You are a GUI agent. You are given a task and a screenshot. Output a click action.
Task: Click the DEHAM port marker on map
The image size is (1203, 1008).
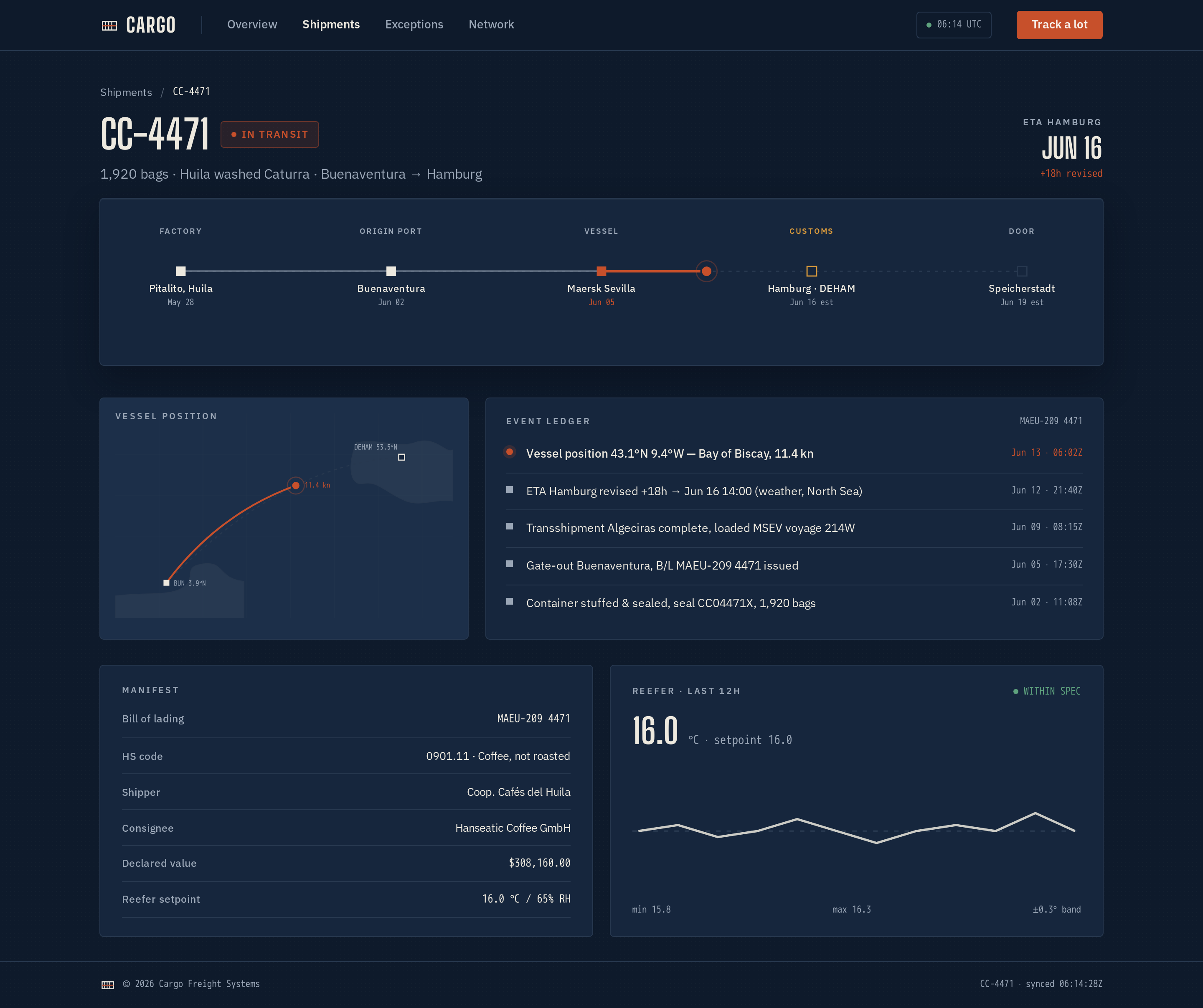coord(401,457)
